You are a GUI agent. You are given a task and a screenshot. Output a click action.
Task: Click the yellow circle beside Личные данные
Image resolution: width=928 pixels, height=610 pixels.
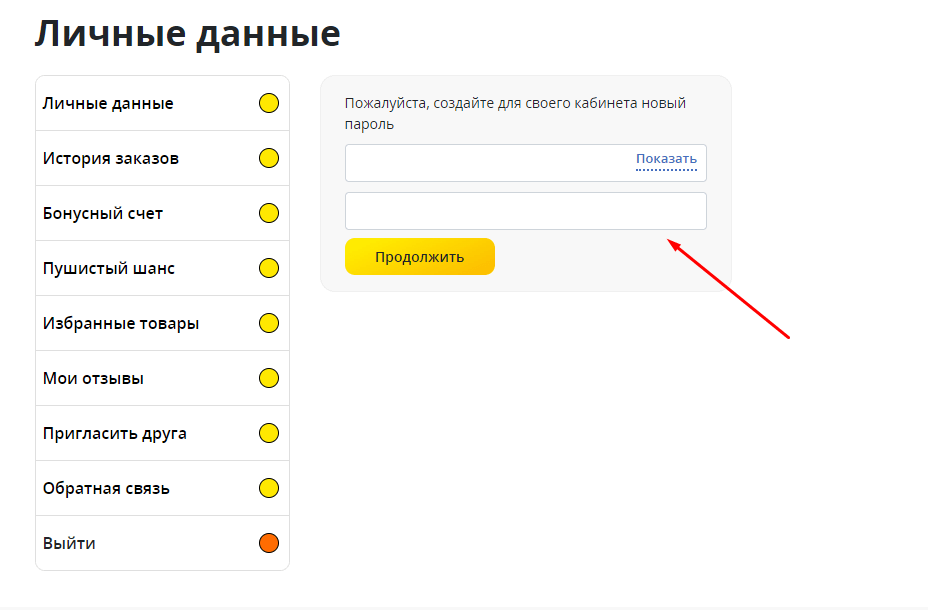click(x=268, y=103)
